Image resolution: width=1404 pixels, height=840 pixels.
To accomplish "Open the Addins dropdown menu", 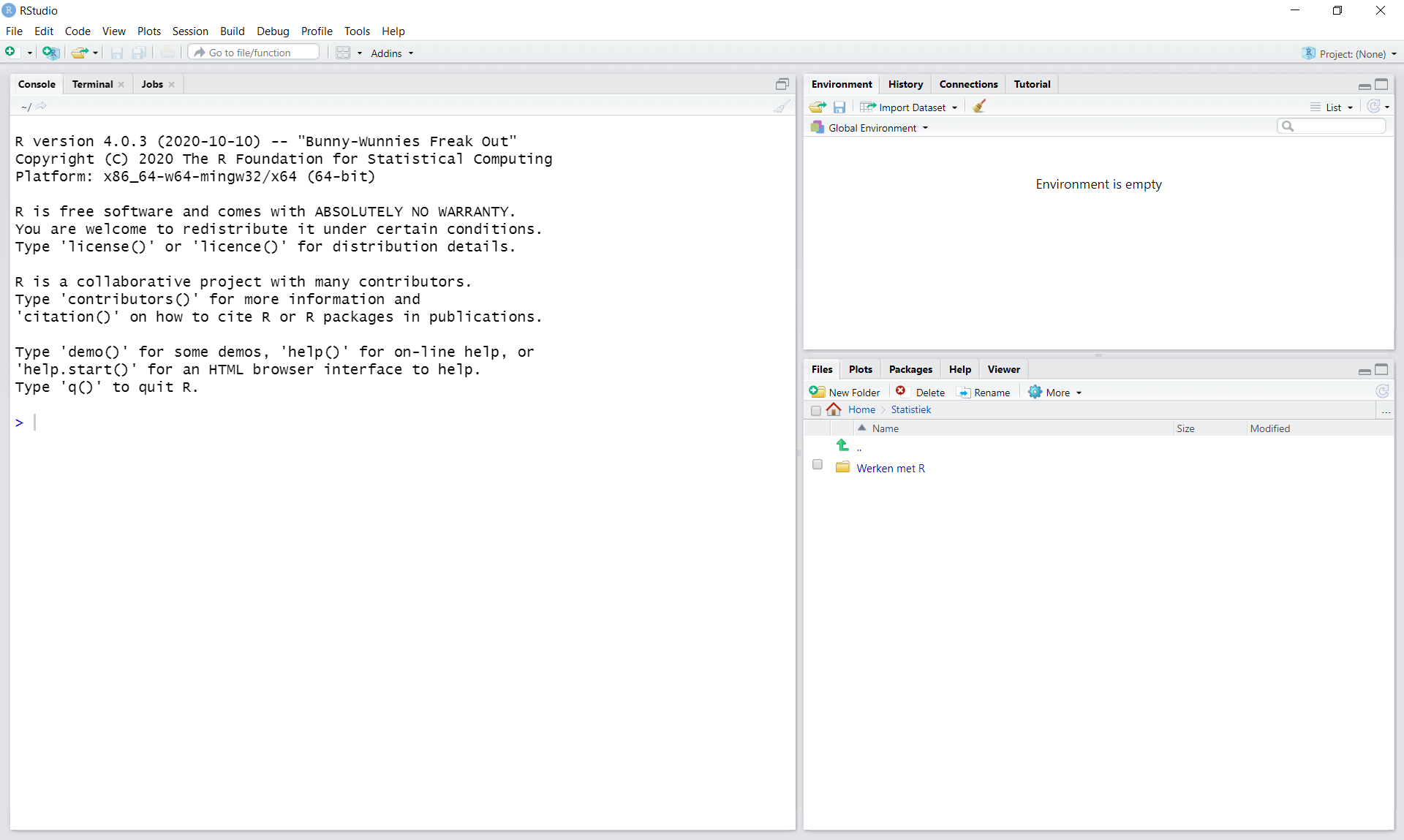I will tap(391, 53).
